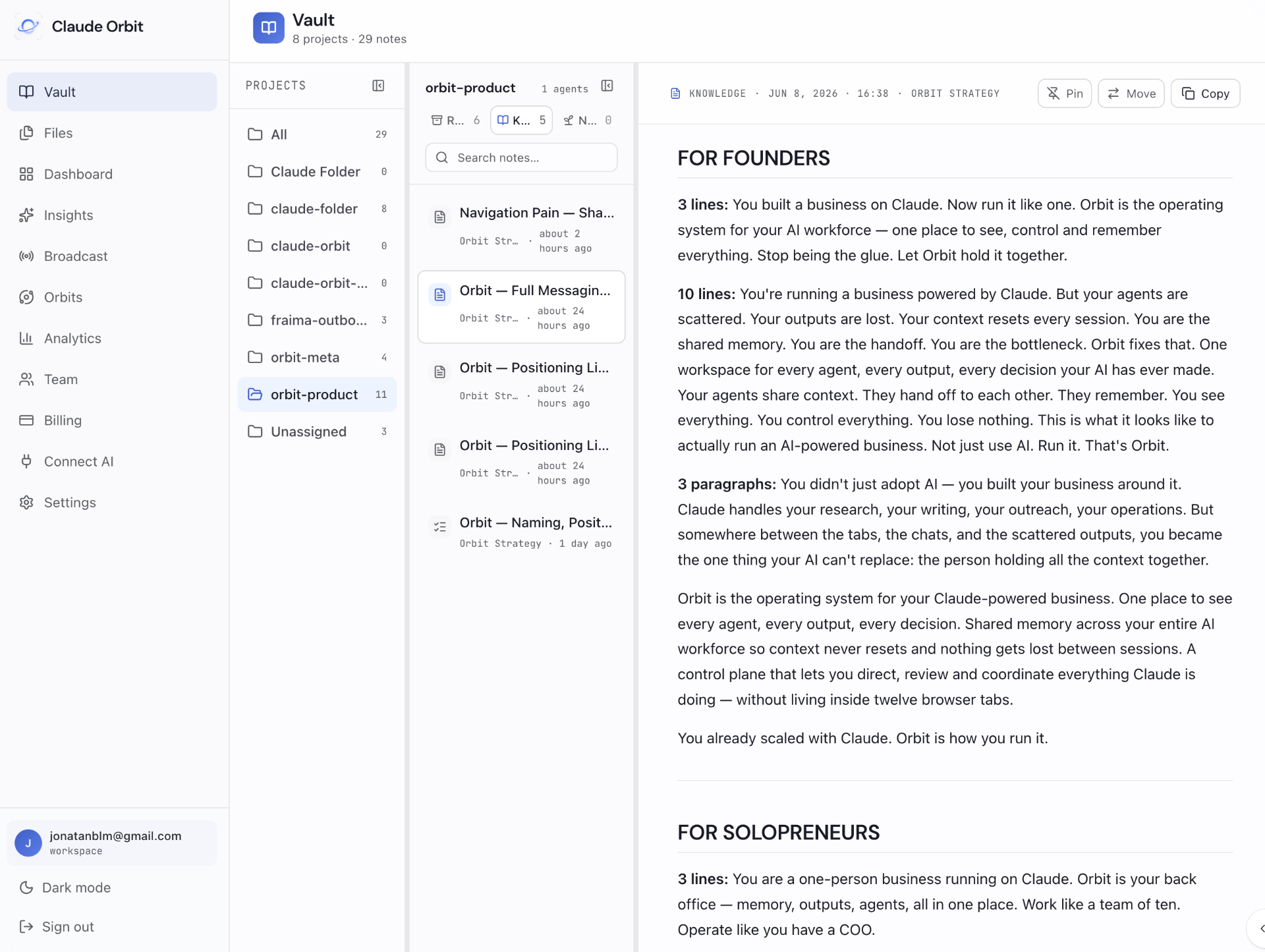Open the Broadcast section

pos(111,256)
